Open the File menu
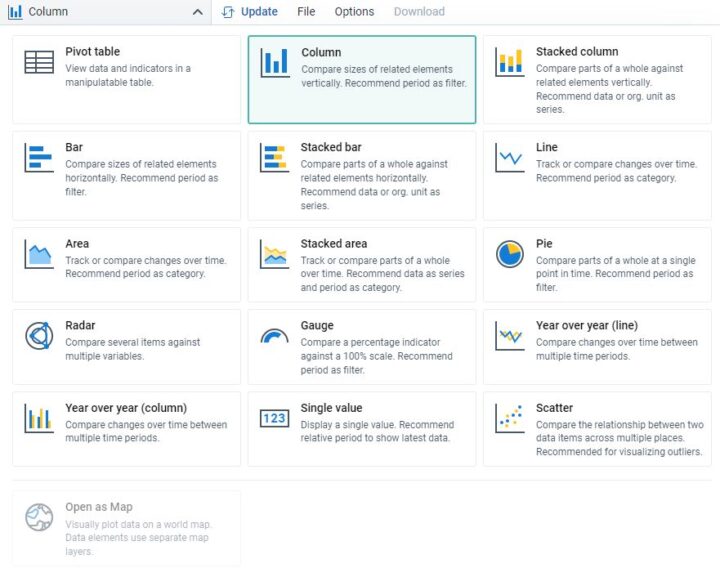Image resolution: width=720 pixels, height=577 pixels. point(306,11)
